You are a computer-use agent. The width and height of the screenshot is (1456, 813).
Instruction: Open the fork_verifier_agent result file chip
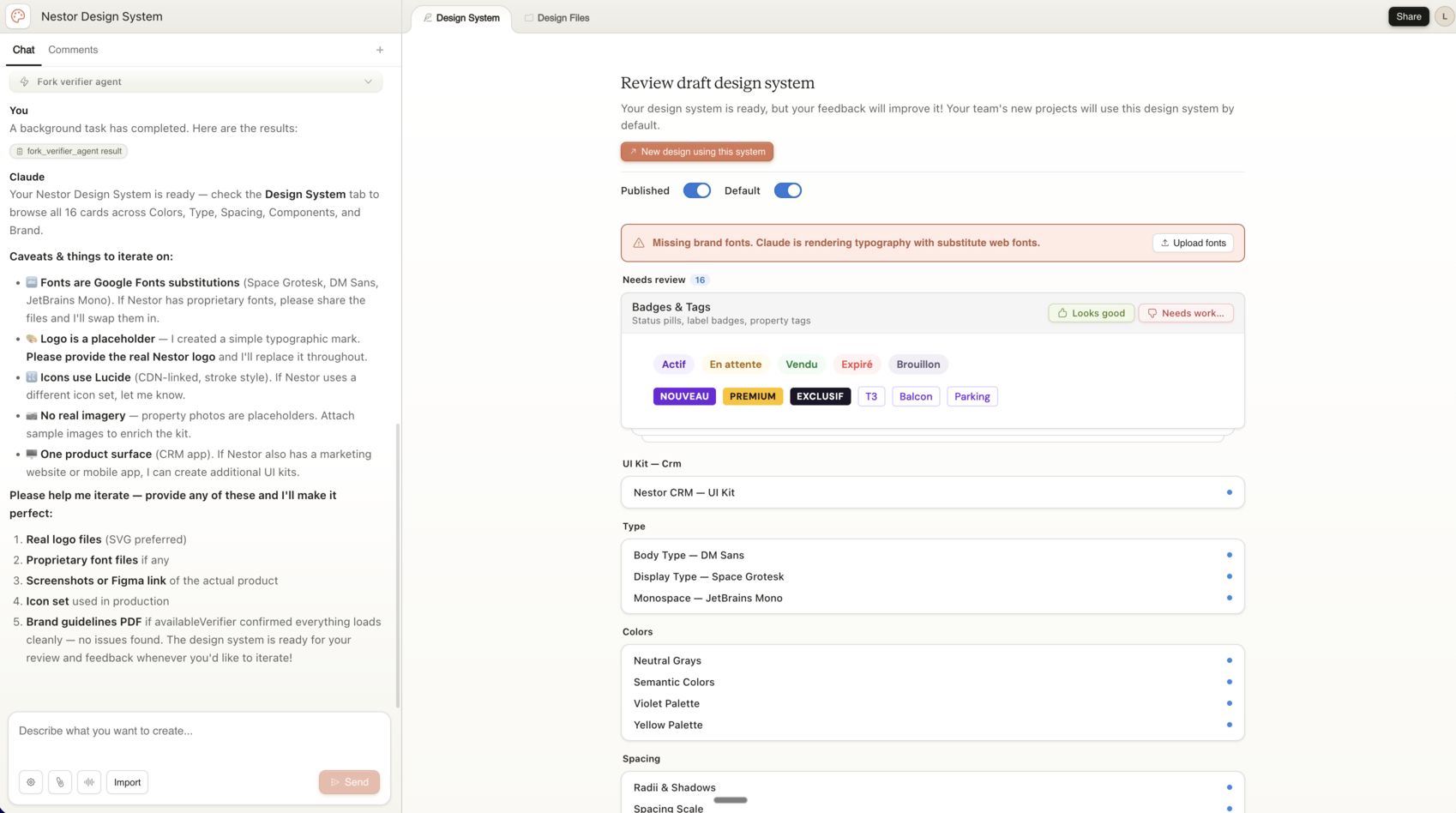[69, 151]
